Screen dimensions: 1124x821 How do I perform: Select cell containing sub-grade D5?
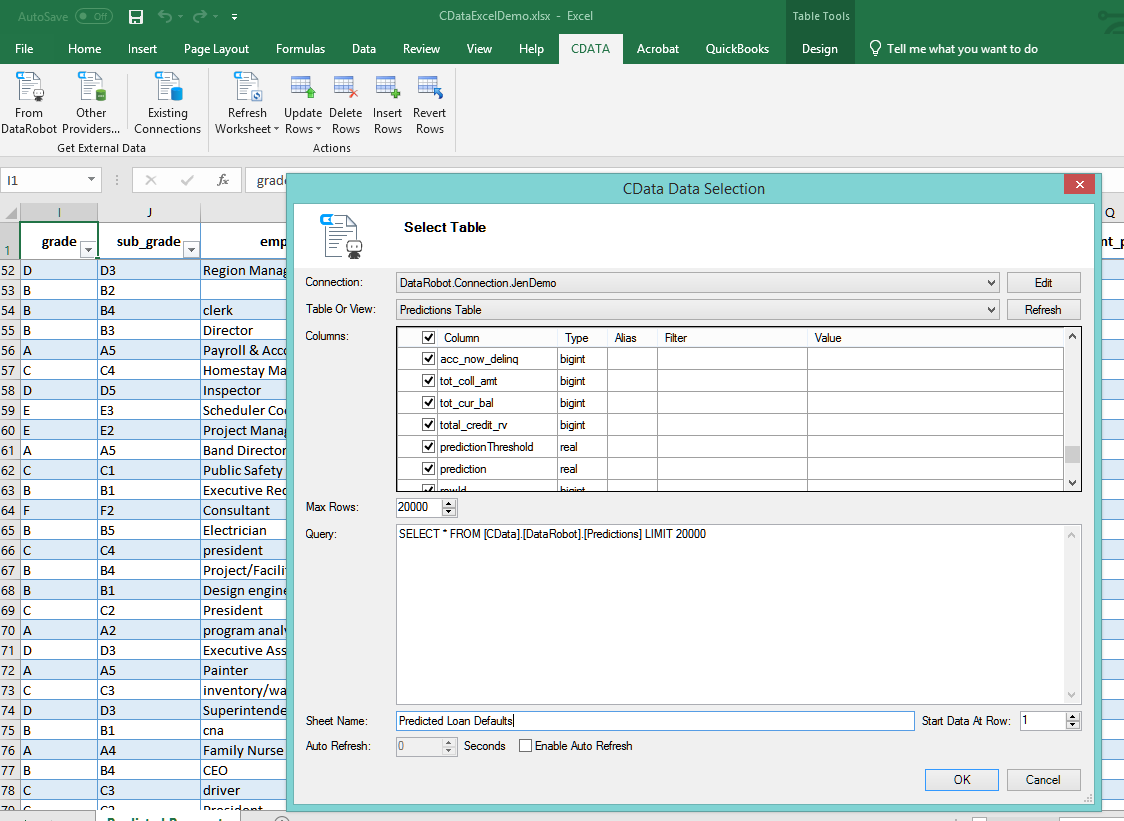point(149,390)
